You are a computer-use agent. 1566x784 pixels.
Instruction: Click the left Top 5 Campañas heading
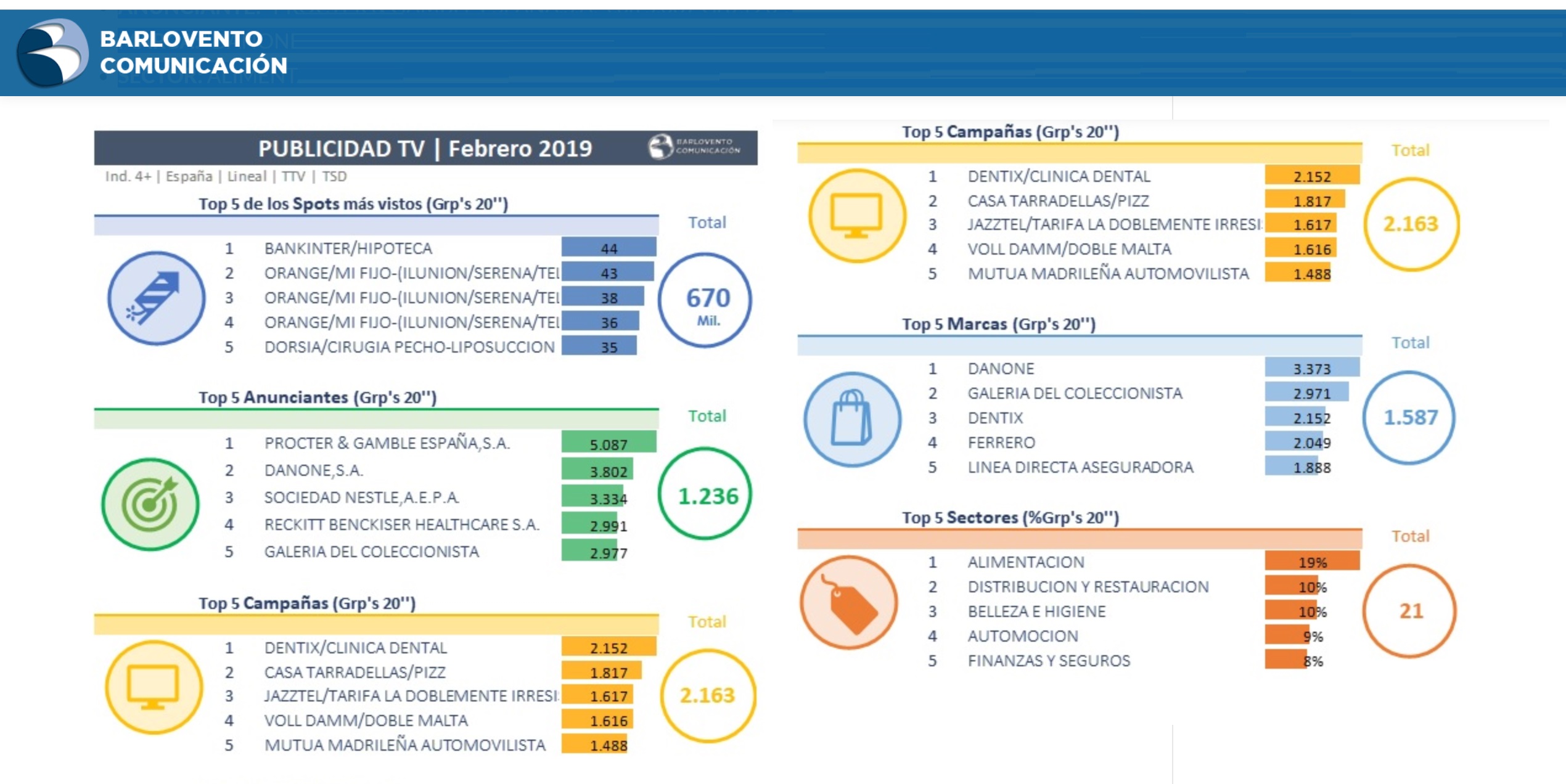pos(307,603)
